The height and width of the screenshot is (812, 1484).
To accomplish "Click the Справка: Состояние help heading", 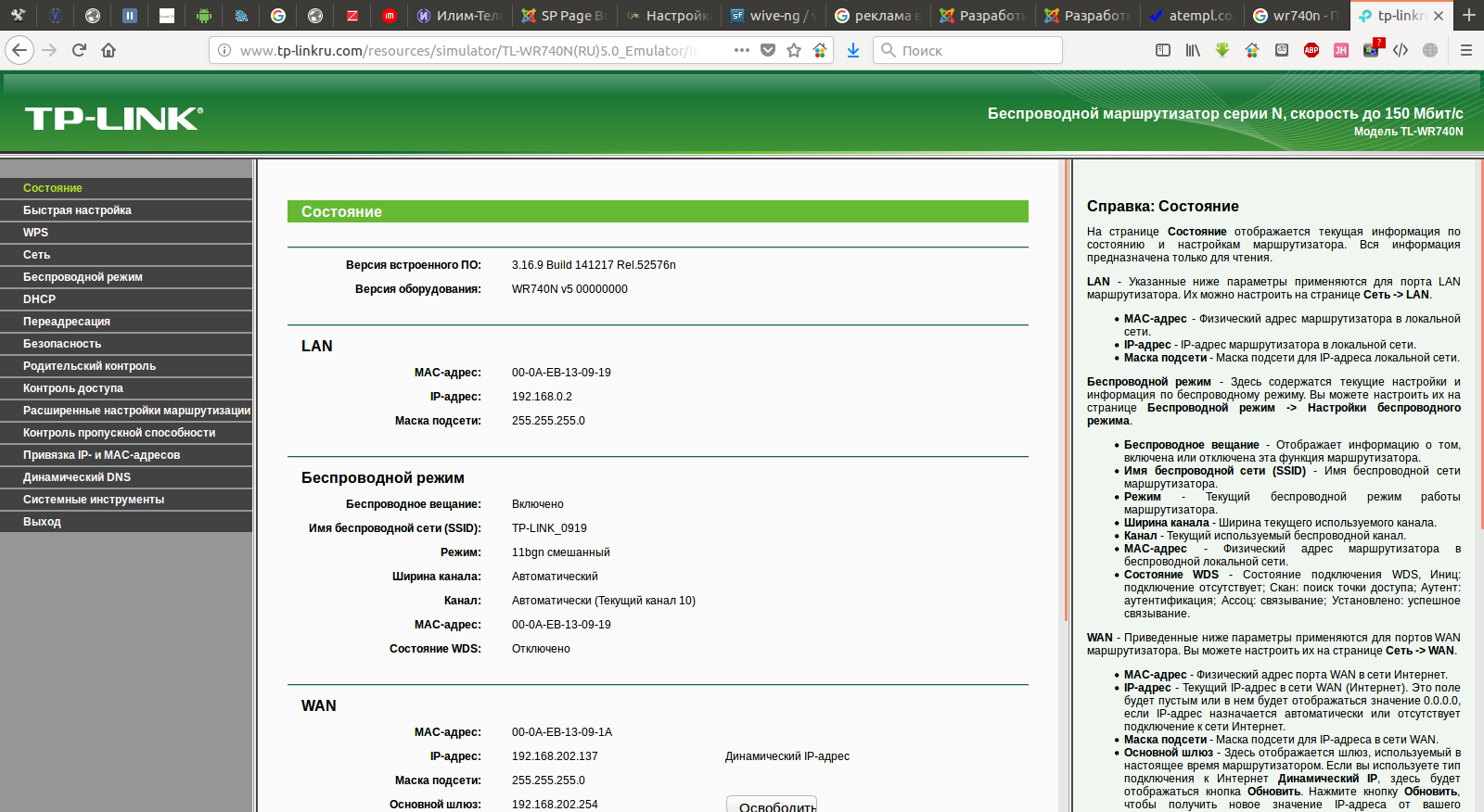I will pyautogui.click(x=1163, y=207).
